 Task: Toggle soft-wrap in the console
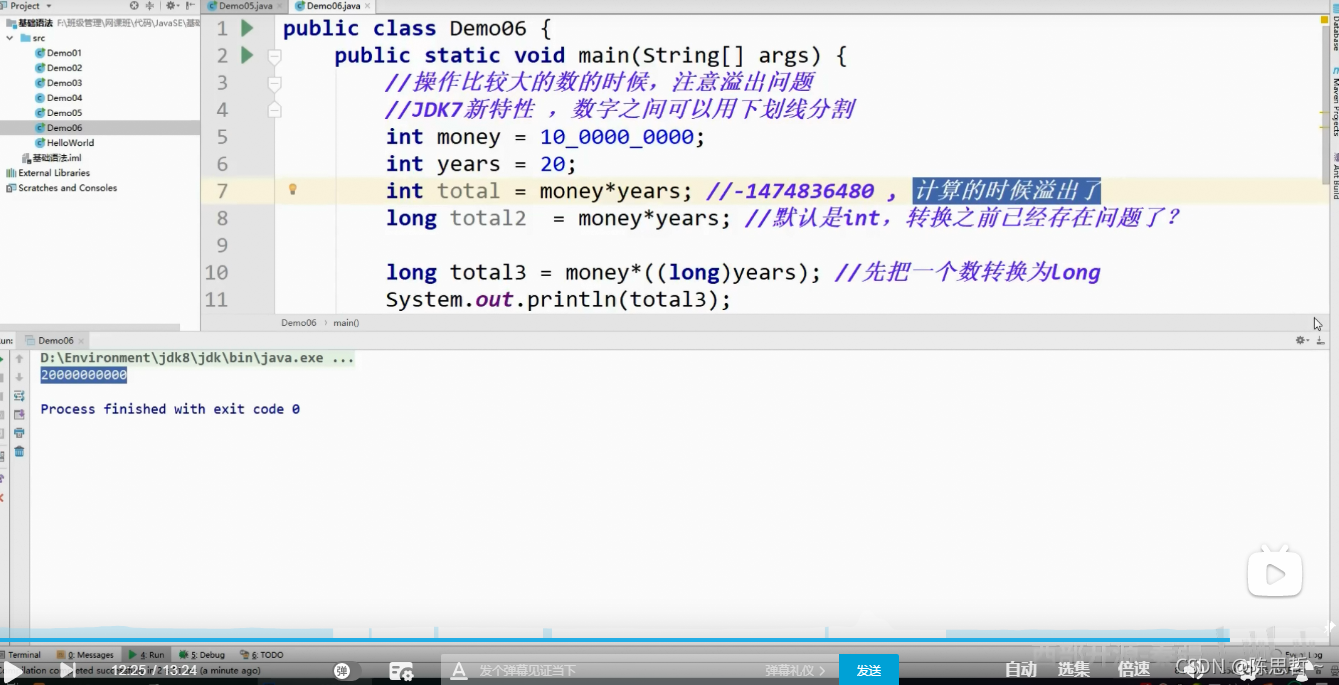pos(18,395)
